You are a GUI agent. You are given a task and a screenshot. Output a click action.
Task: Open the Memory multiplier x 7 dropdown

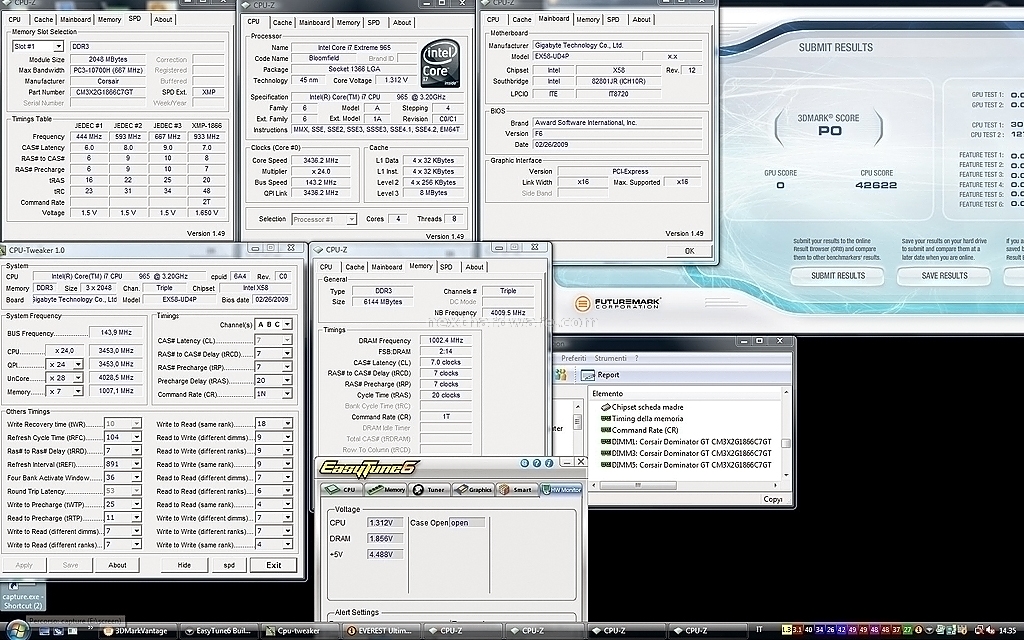(64, 391)
